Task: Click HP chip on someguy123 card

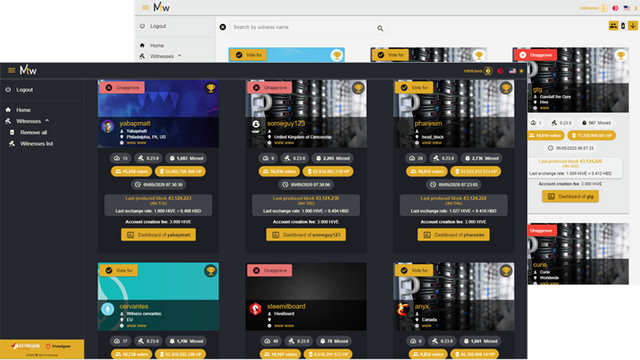Action: point(328,171)
